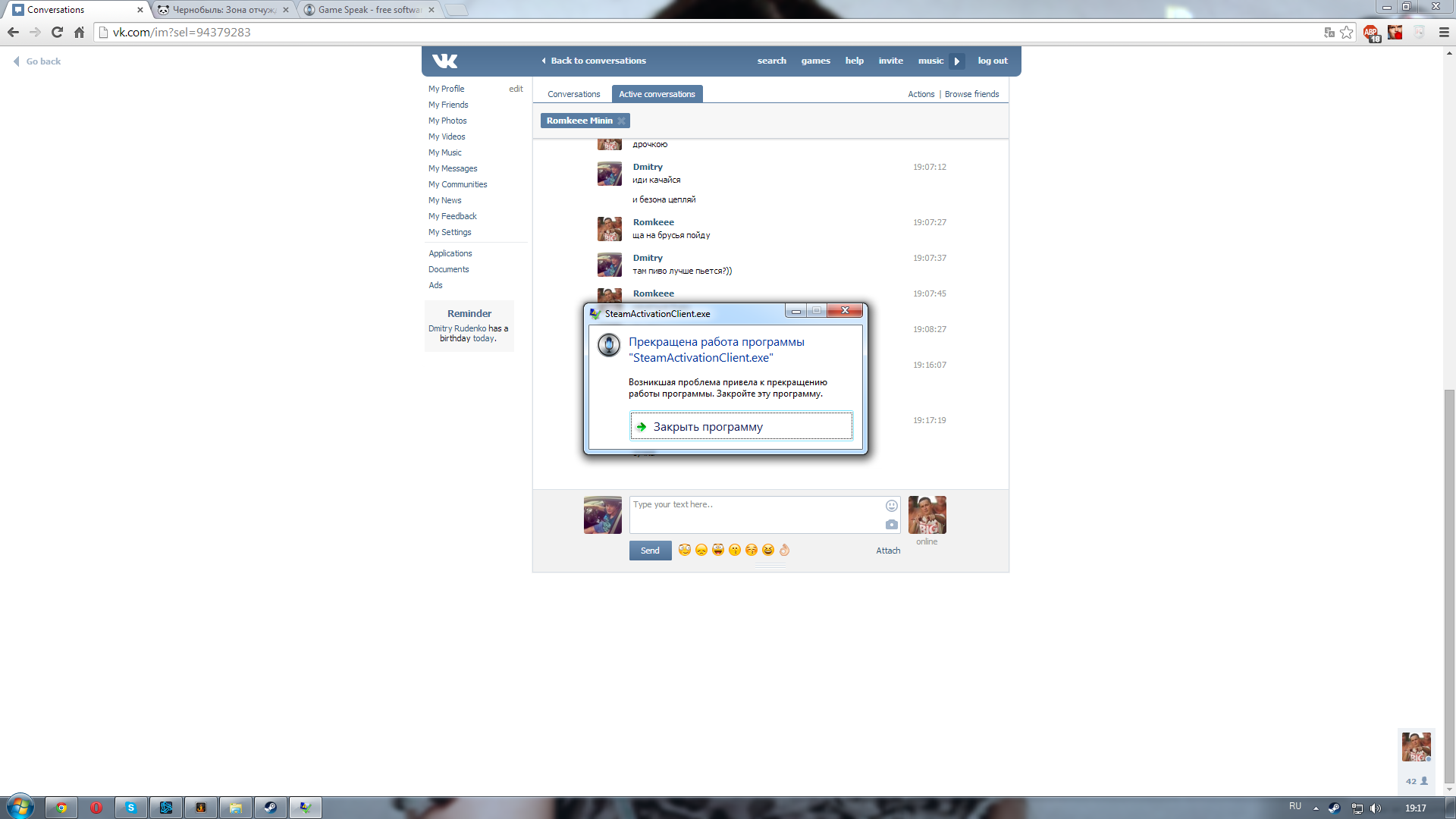Click the Attach link
The image size is (1456, 819).
[x=888, y=551]
